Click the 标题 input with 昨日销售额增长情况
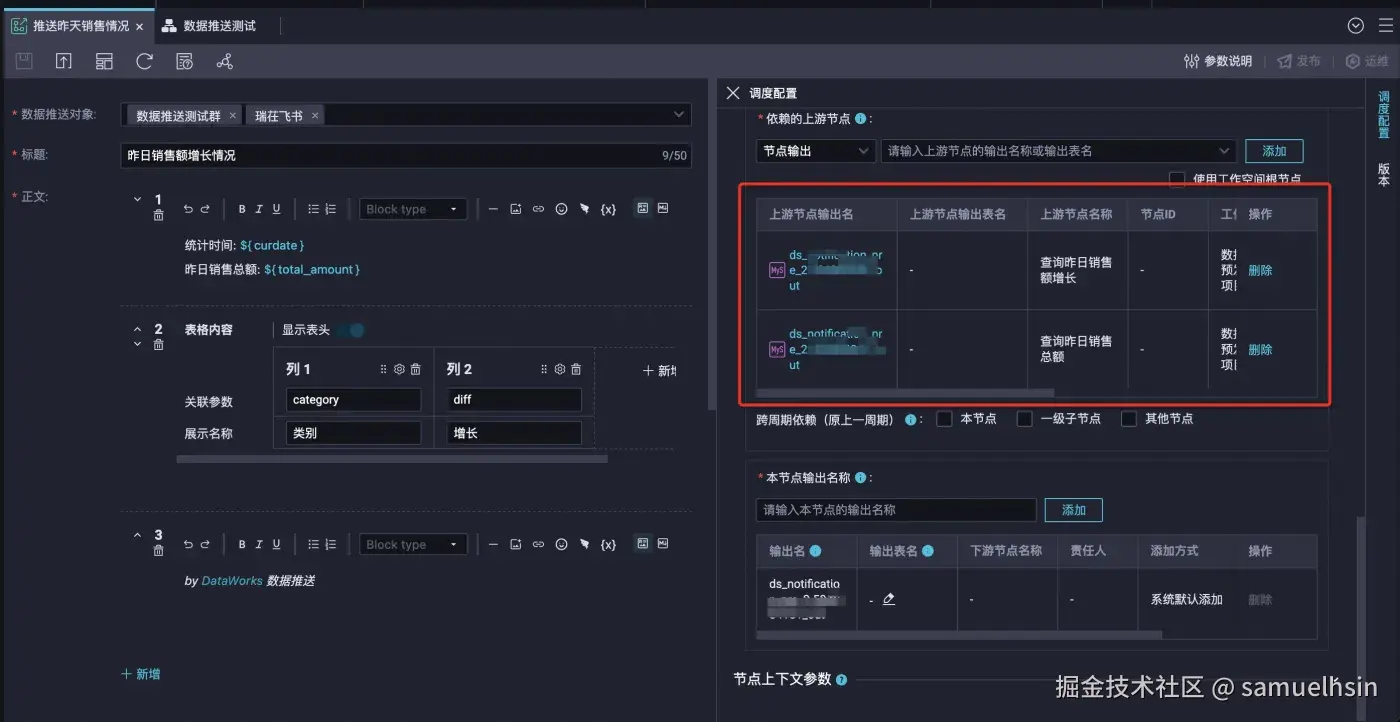This screenshot has height=722, width=1400. click(x=405, y=155)
